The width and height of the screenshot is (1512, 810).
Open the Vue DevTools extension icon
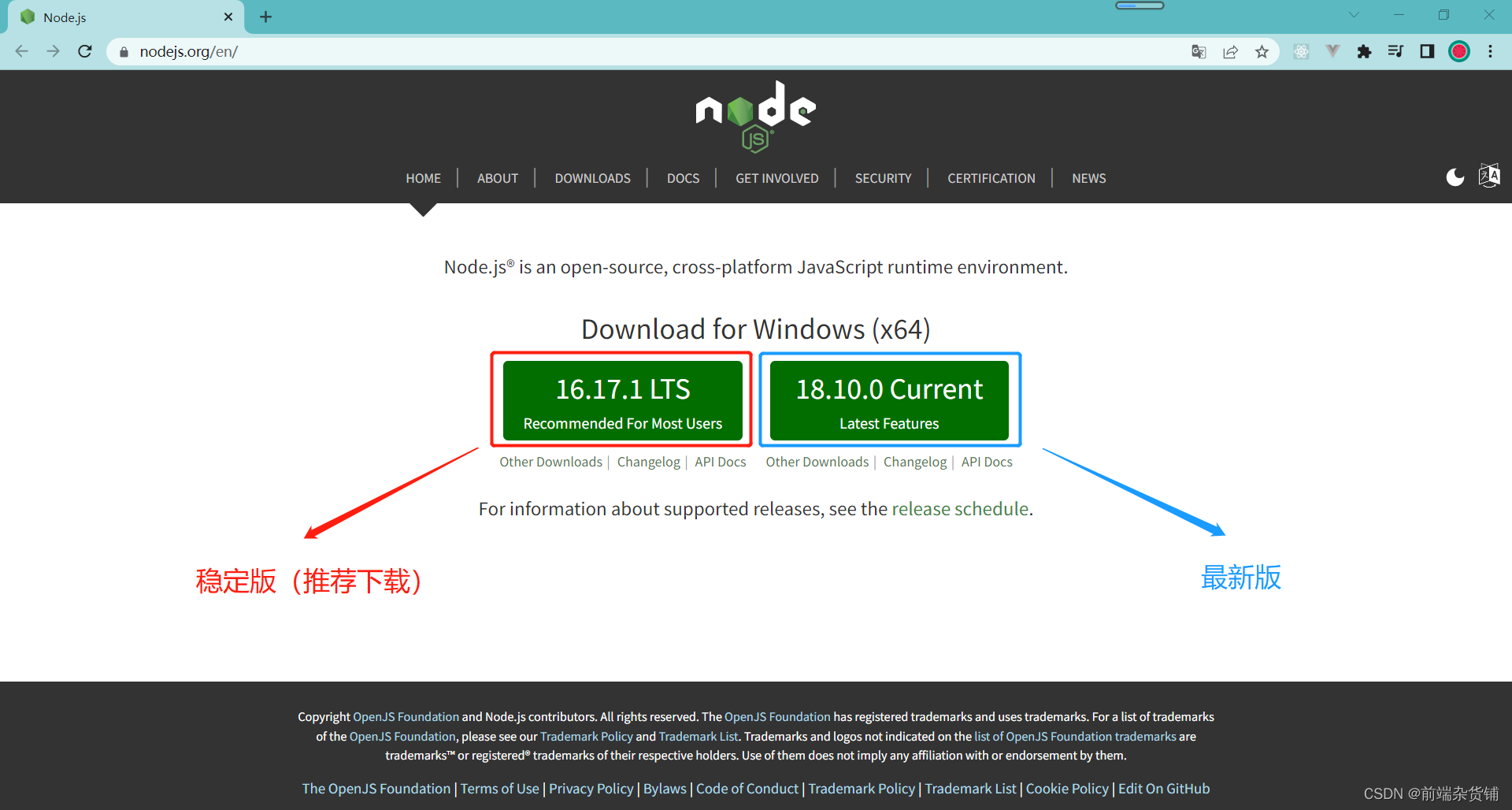coord(1332,52)
